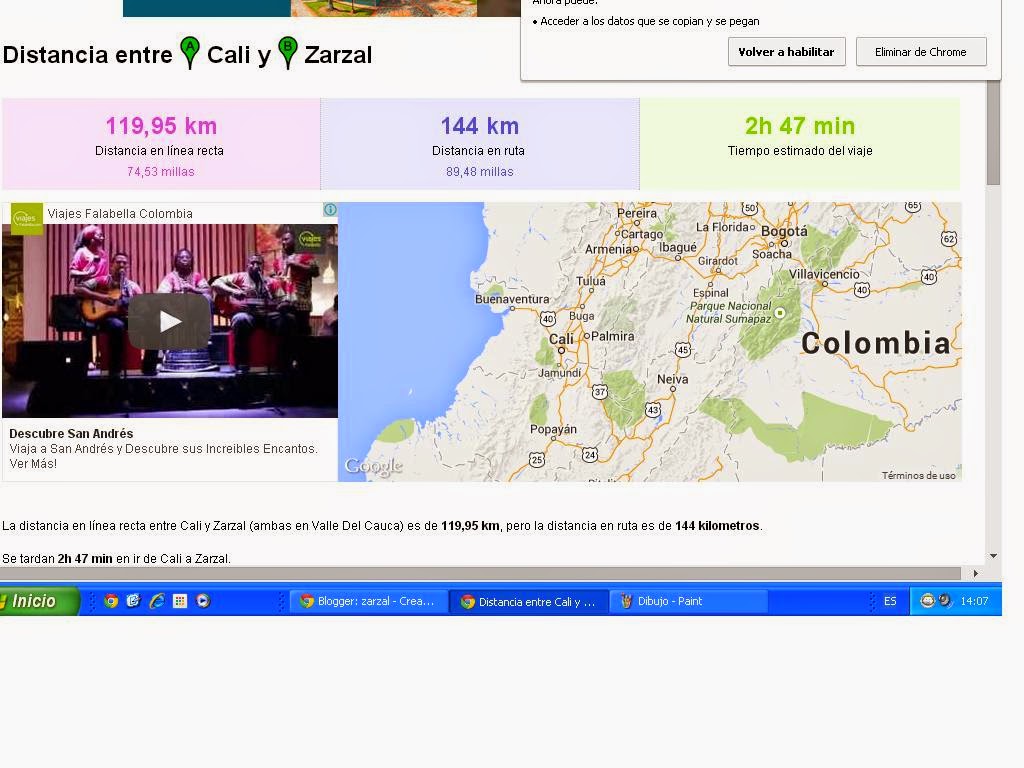The image size is (1024, 768).
Task: Click Palmira label on the map
Action: click(x=613, y=336)
